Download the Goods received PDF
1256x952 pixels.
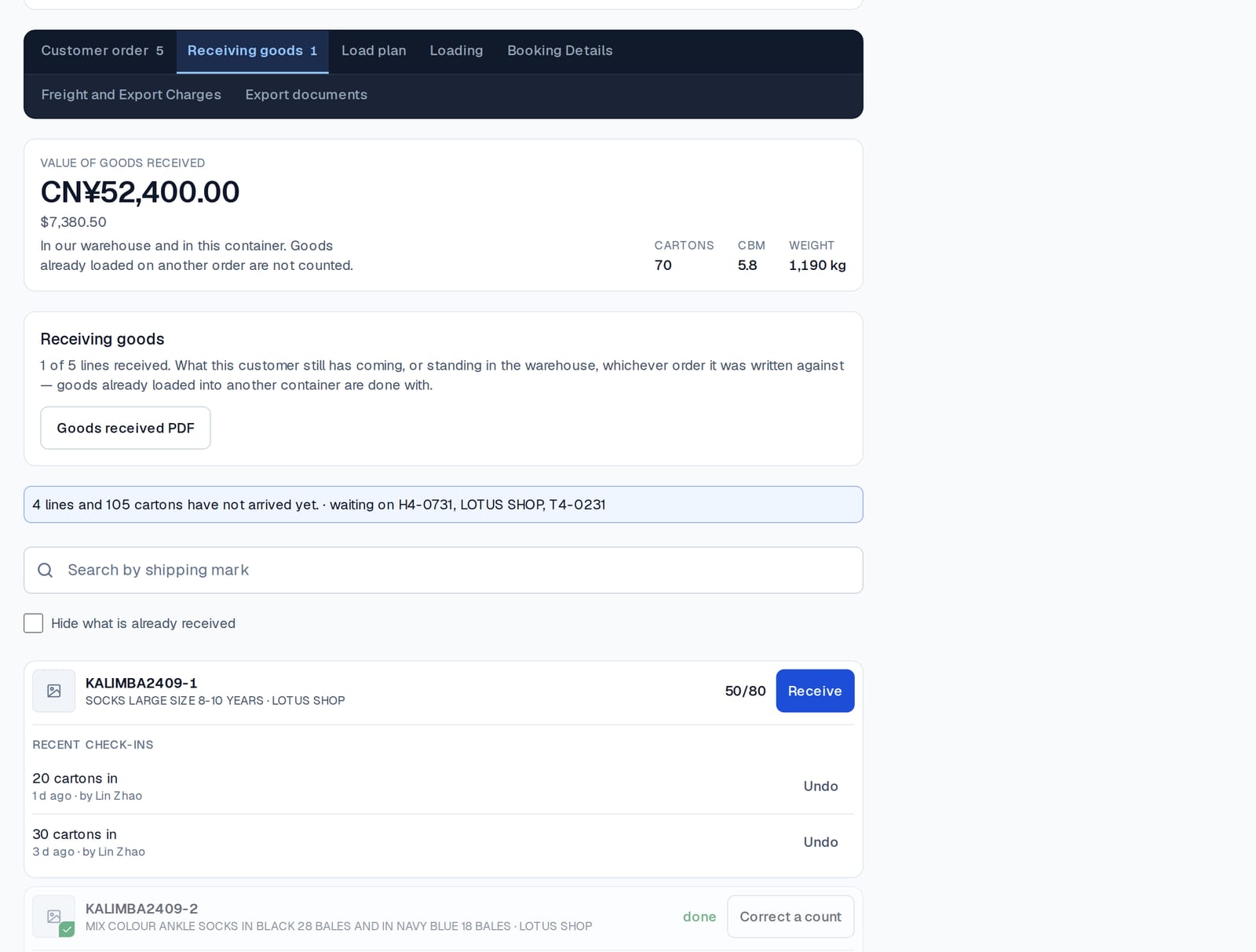coord(126,428)
